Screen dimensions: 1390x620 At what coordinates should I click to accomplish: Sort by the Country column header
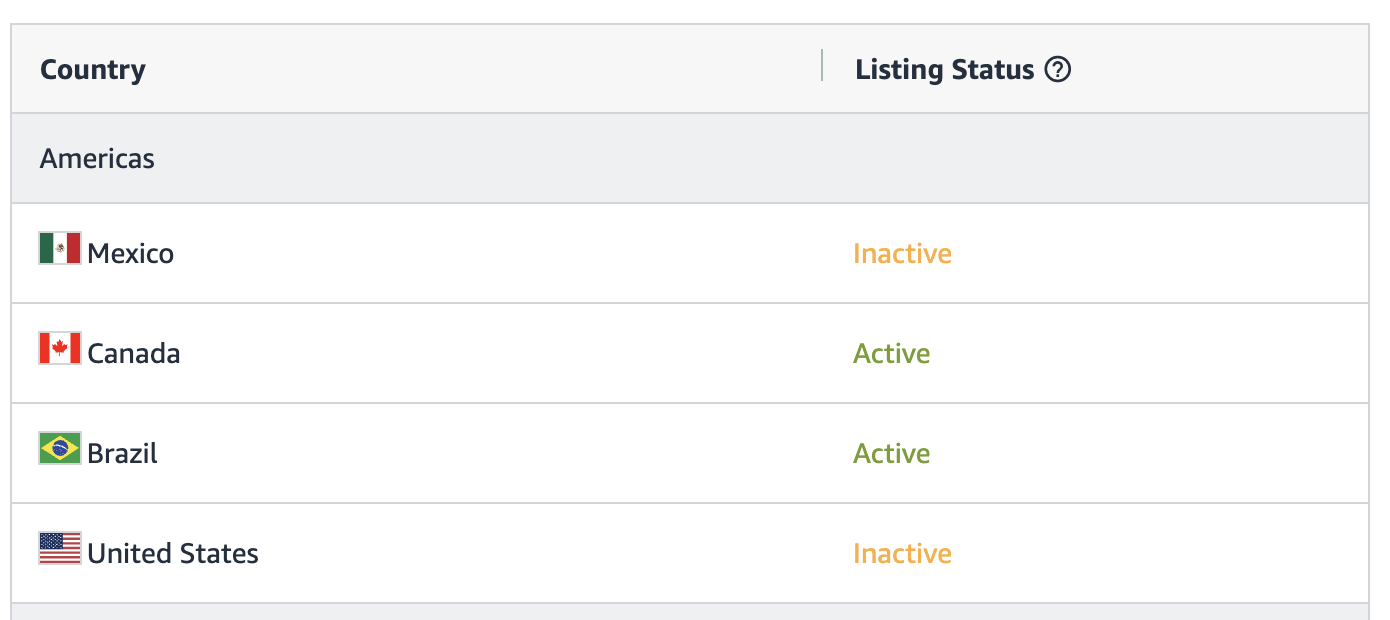(93, 70)
